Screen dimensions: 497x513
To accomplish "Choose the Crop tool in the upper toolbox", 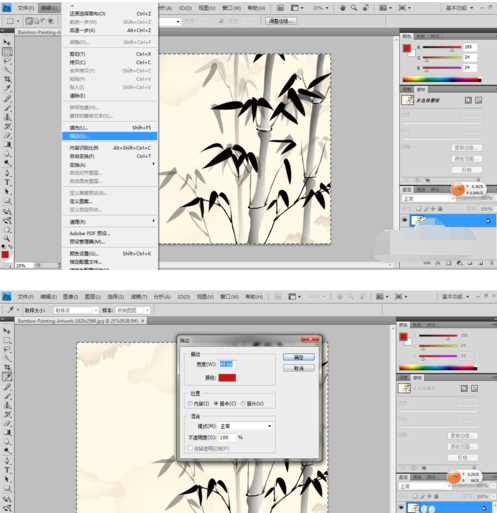I will point(7,79).
